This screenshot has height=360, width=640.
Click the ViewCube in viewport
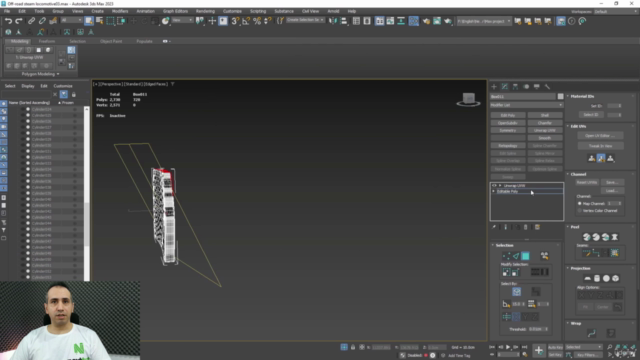click(468, 99)
